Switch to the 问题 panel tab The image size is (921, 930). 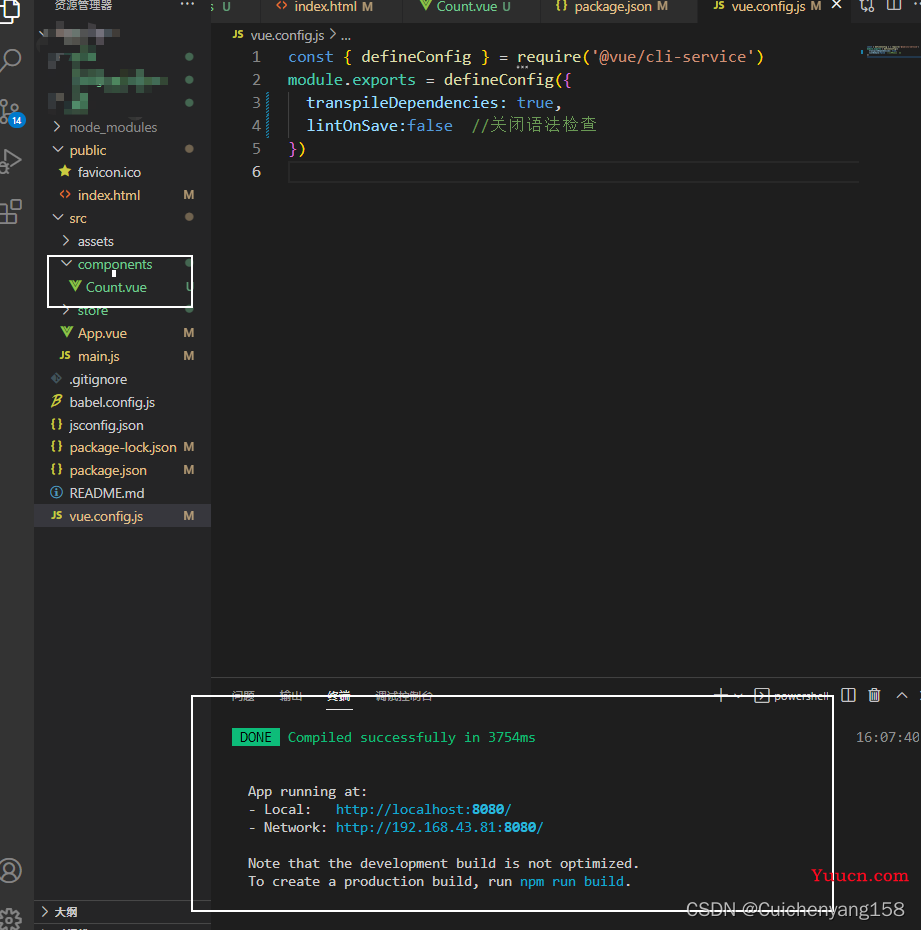coord(243,696)
